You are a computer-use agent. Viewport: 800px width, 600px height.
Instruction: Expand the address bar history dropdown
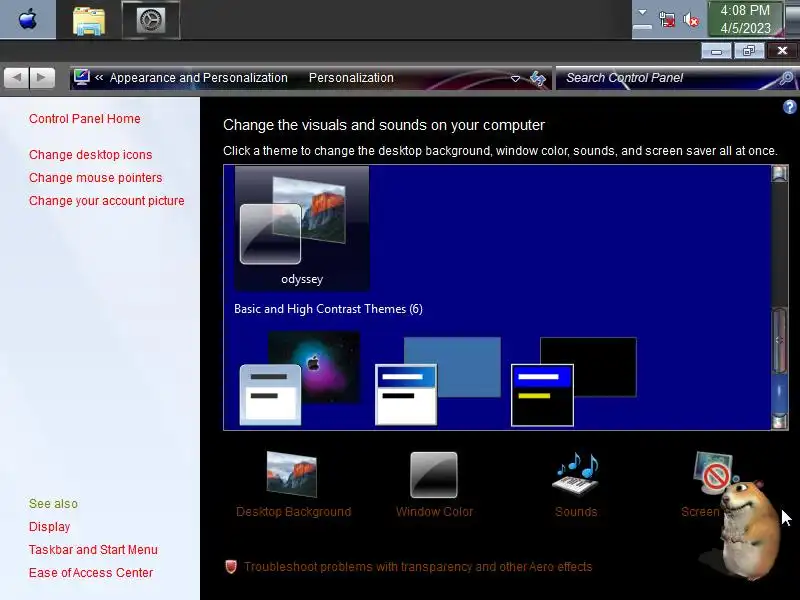515,79
